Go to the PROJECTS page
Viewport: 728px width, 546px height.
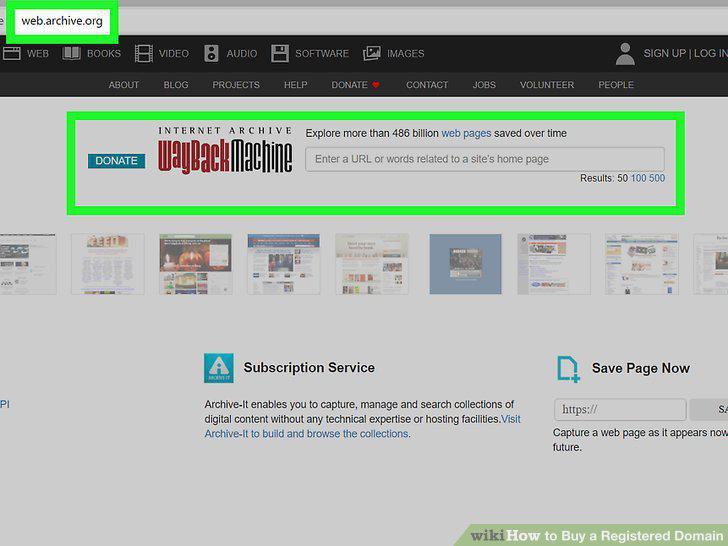coord(236,85)
